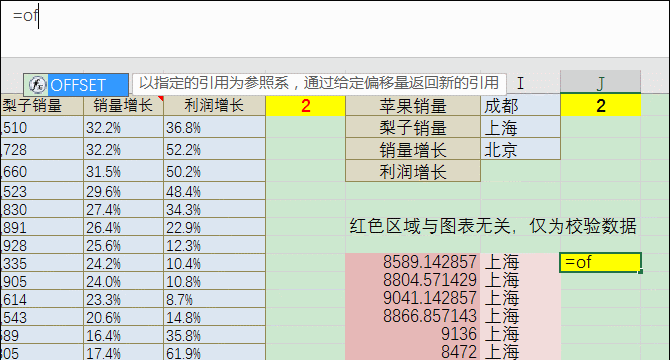
Task: Click cell showing 8.7%
Action: coord(215,299)
